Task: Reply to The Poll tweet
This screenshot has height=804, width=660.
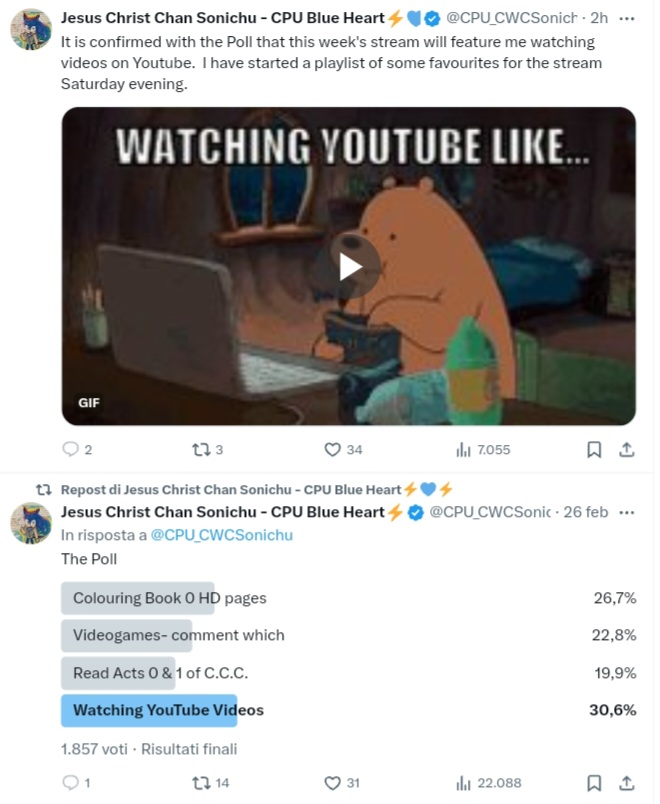Action: (x=76, y=783)
